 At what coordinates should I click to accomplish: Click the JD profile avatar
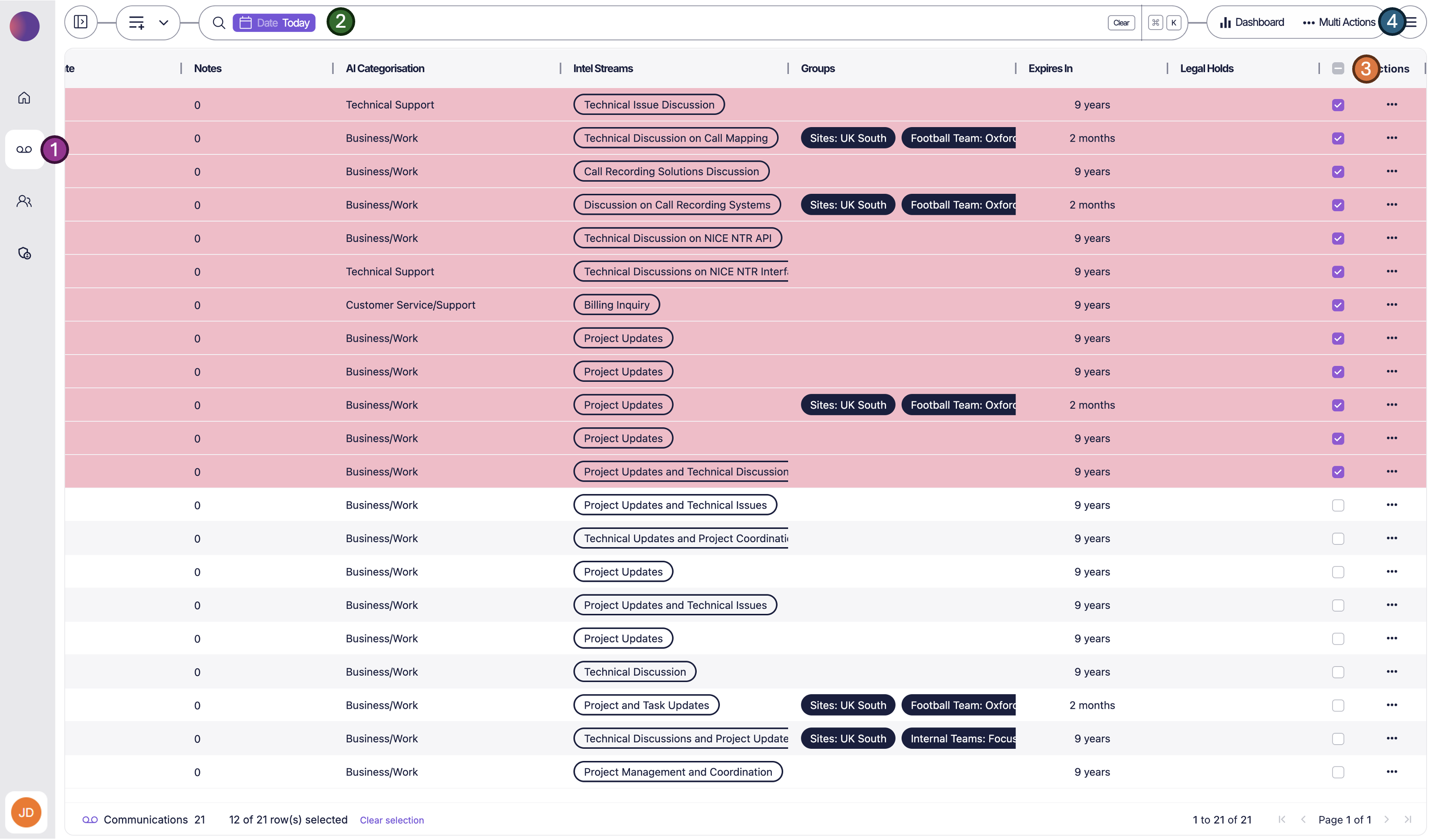pyautogui.click(x=25, y=812)
